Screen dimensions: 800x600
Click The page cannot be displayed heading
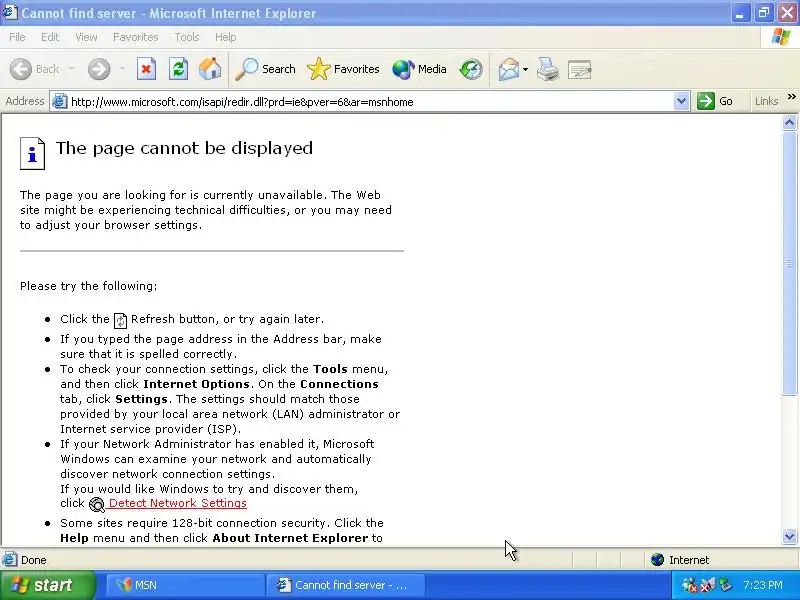[184, 148]
